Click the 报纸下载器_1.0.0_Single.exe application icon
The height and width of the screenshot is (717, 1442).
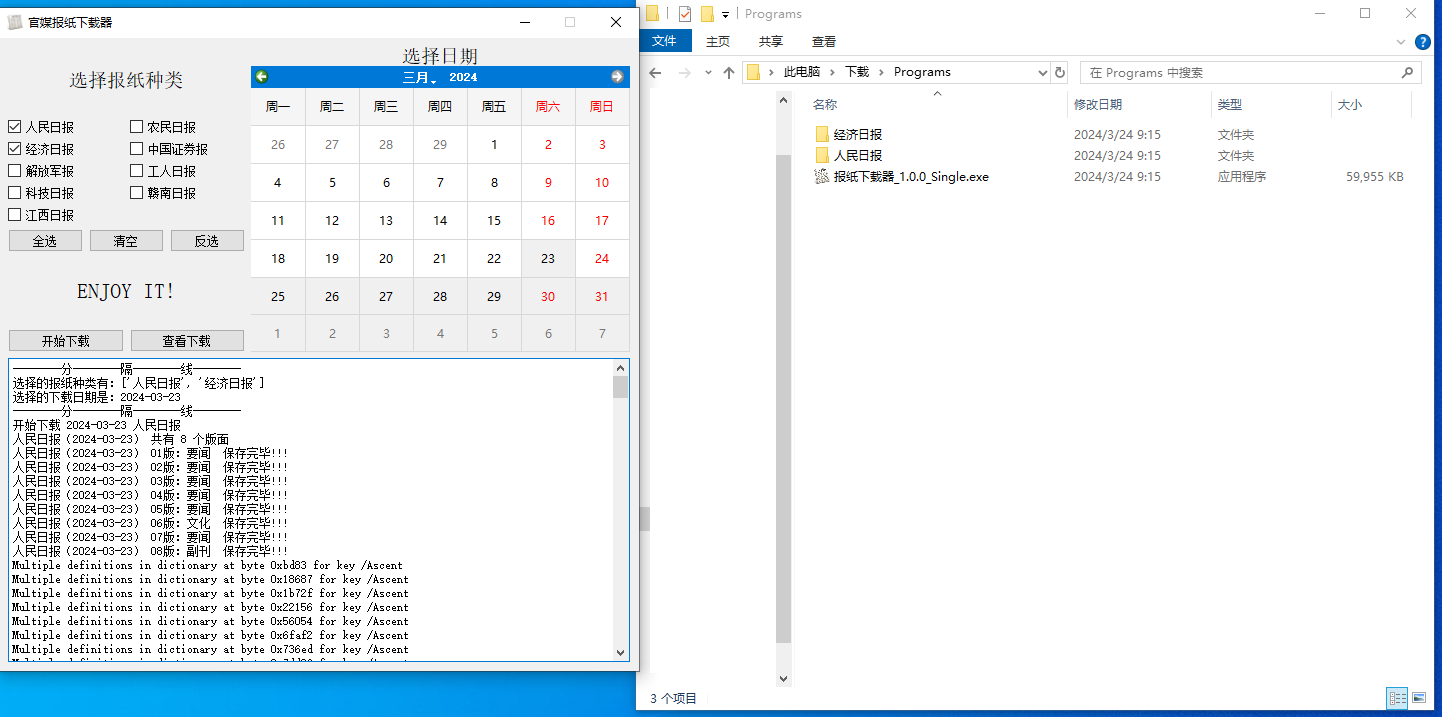822,177
